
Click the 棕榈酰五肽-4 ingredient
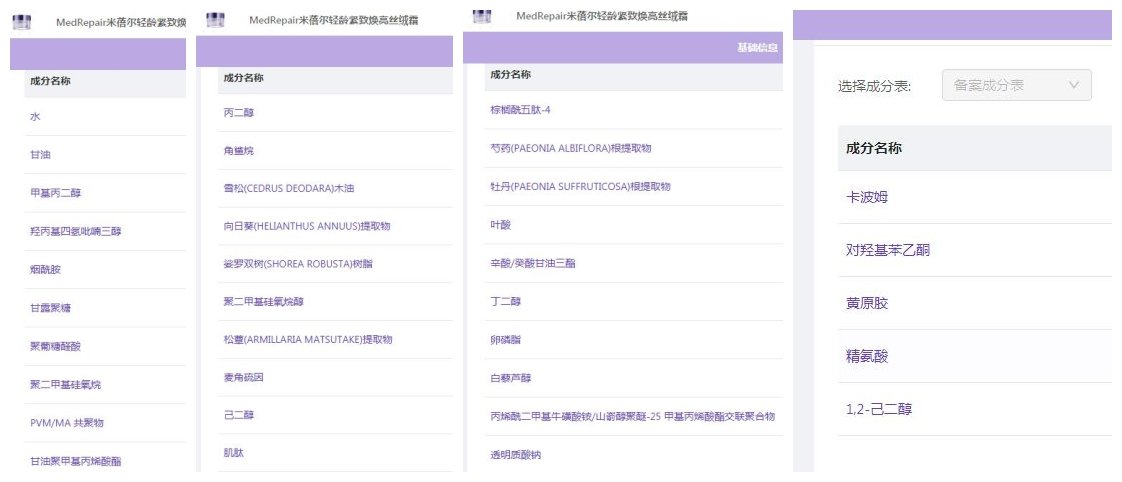[520, 110]
